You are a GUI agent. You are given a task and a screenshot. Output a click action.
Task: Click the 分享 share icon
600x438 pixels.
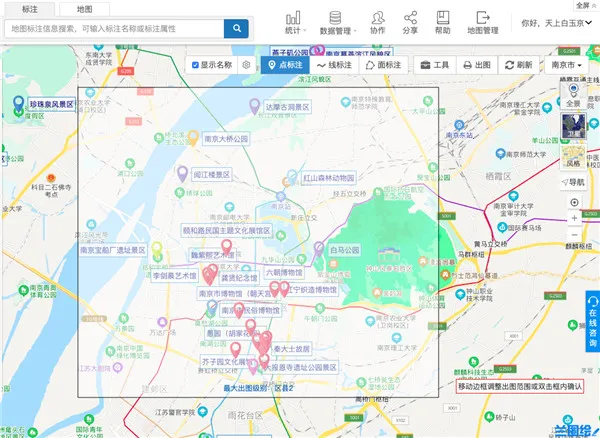[x=410, y=18]
